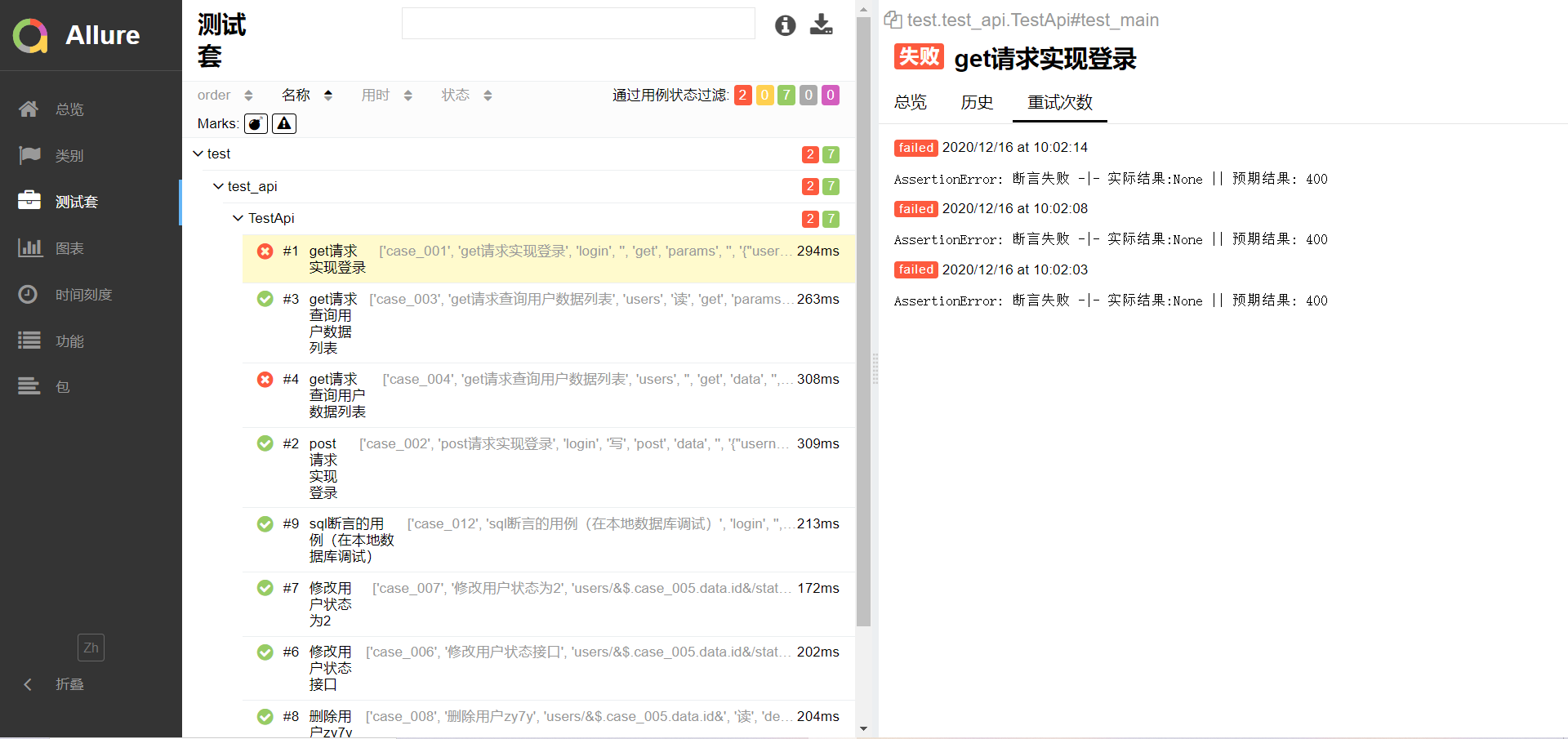Screen dimensions: 1568x739
Task: Open the Zh language selector
Action: coord(91,648)
